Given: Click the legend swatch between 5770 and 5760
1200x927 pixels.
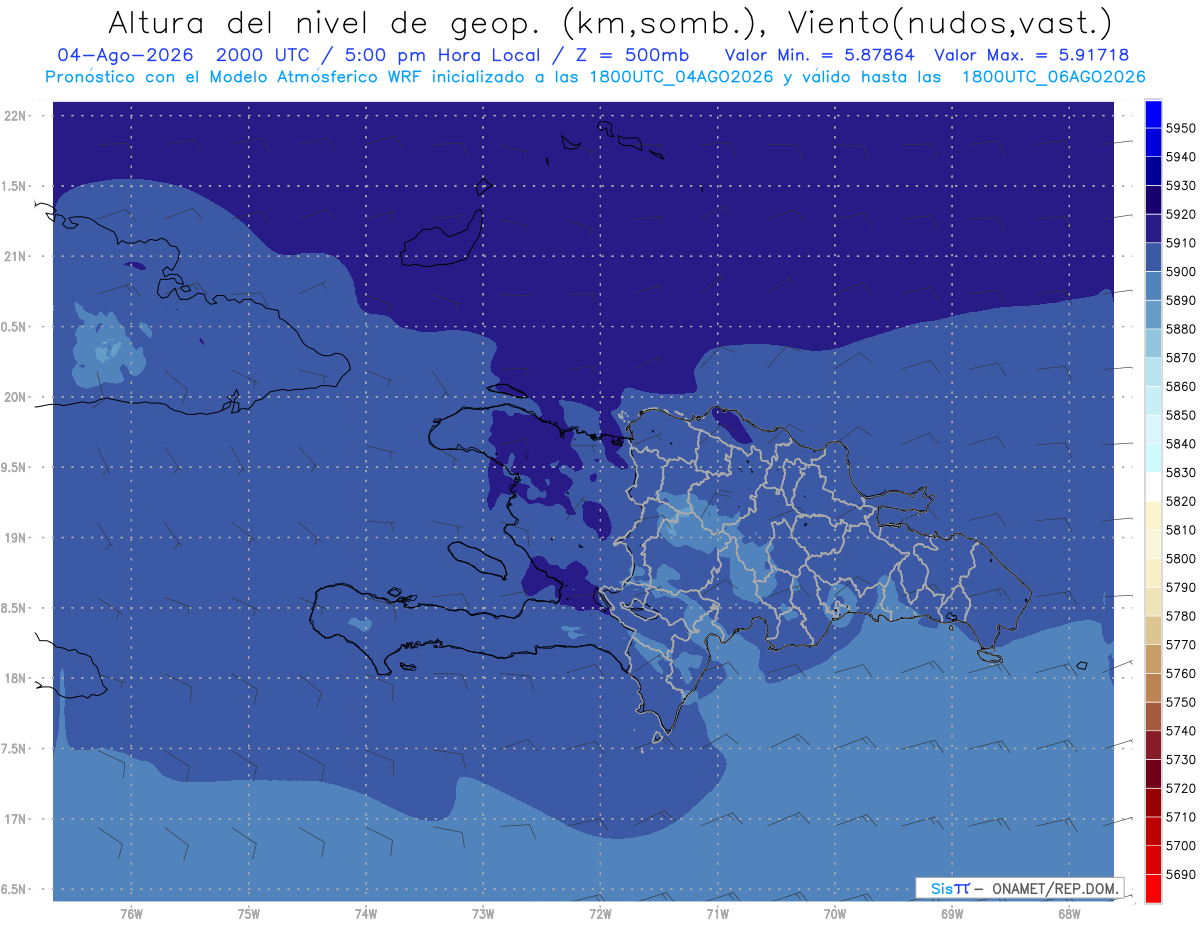Looking at the screenshot, I should (1153, 659).
